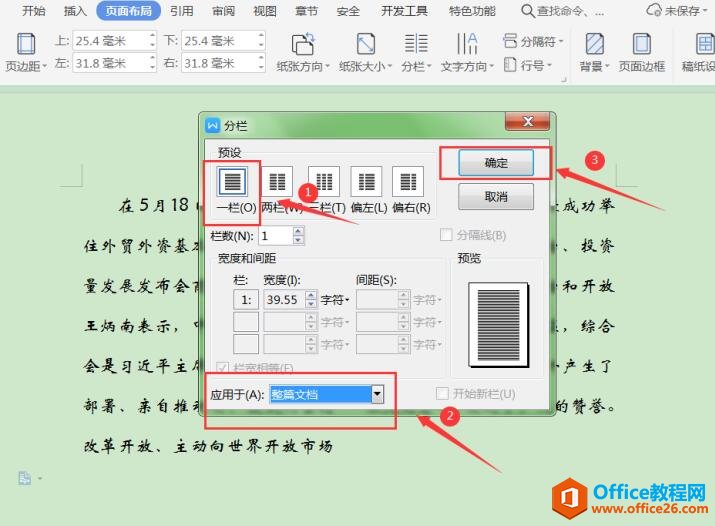Click the 文字方向 text direction icon
715x526 pixels.
(467, 44)
